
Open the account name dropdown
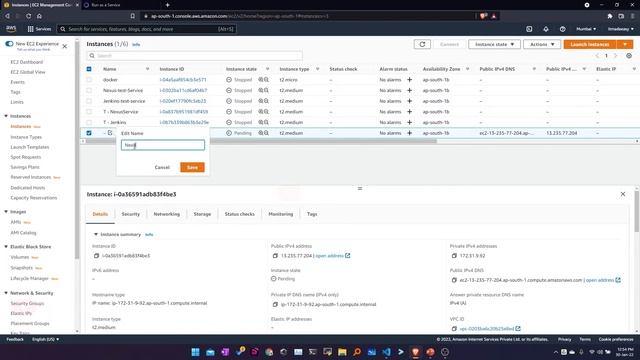(x=620, y=29)
